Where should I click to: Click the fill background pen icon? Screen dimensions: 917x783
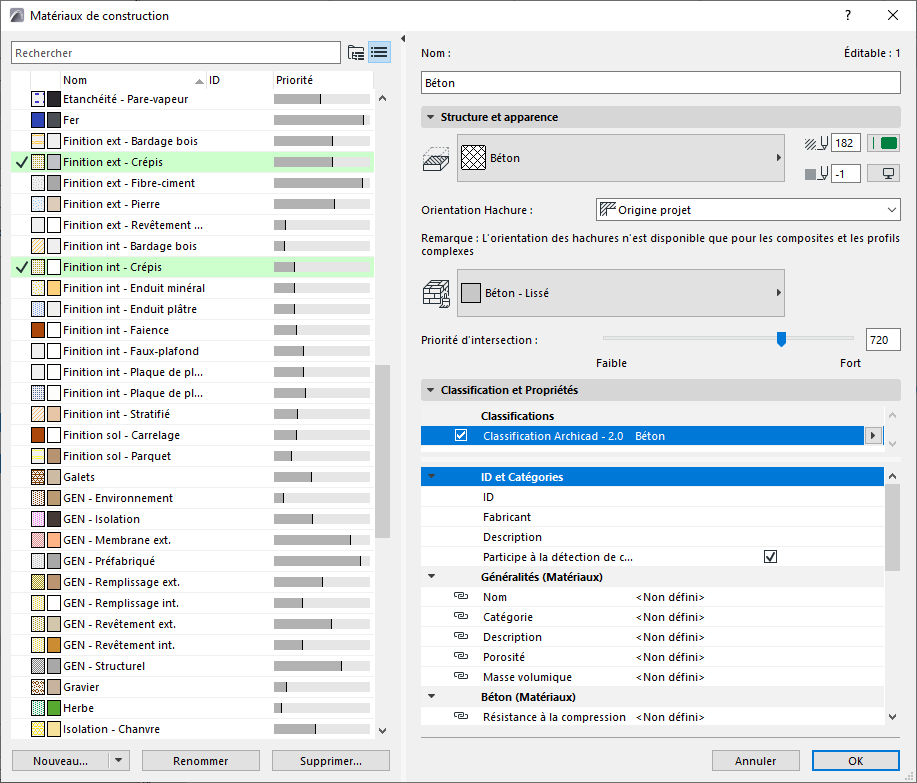pyautogui.click(x=816, y=173)
